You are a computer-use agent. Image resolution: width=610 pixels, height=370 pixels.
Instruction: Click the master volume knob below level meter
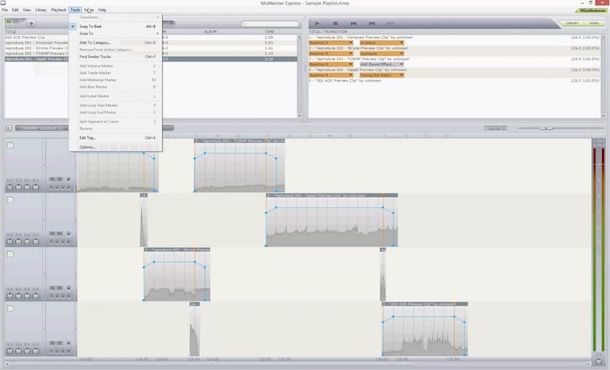(598, 361)
